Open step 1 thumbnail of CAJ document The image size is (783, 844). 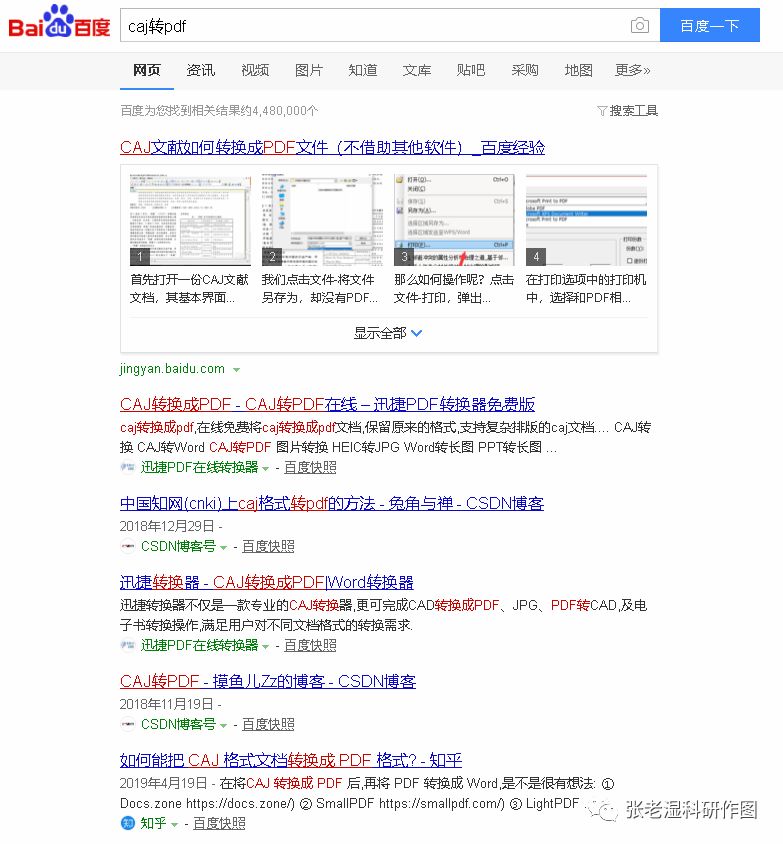[x=190, y=220]
